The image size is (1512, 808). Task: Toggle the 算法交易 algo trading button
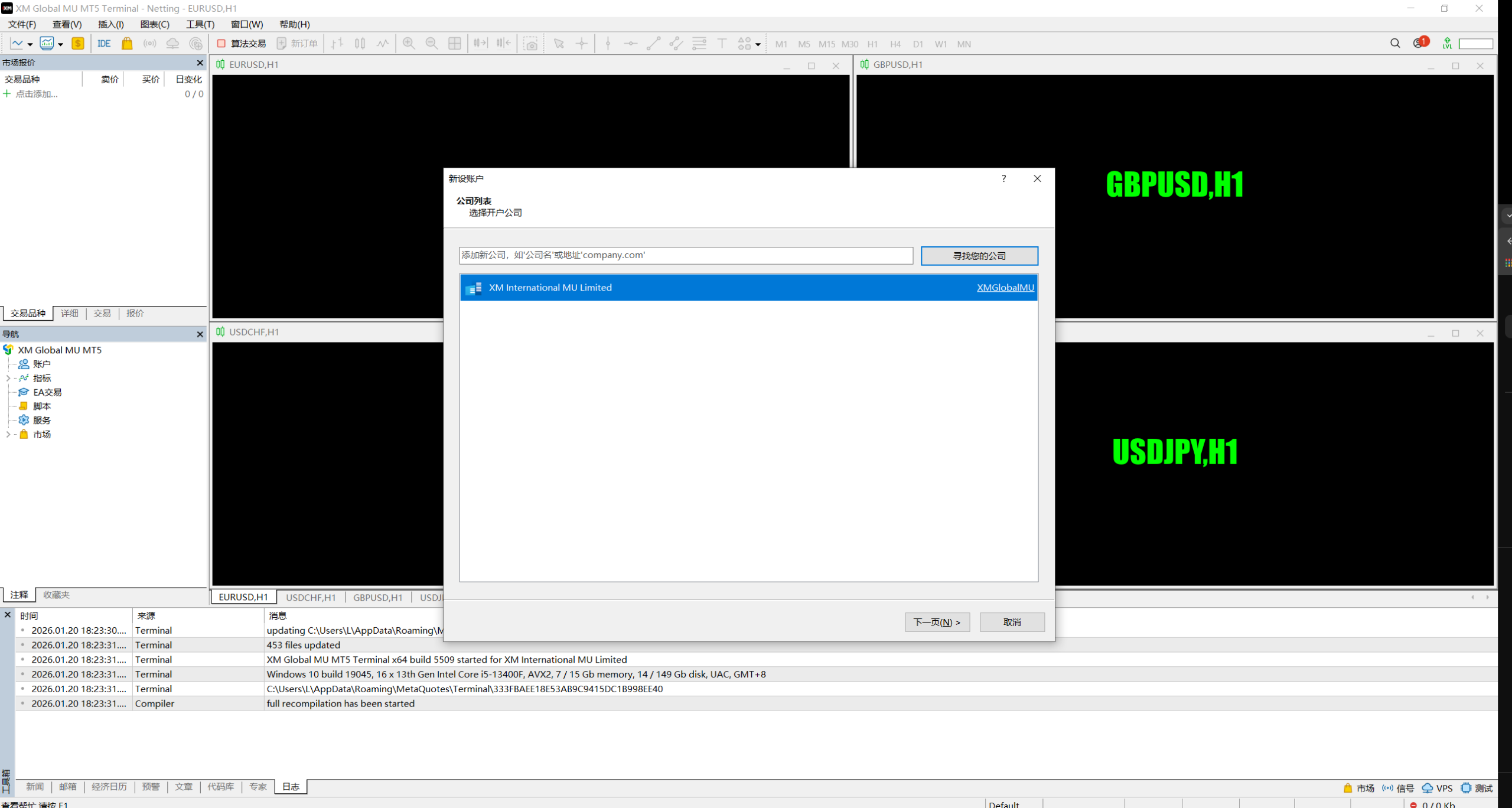pyautogui.click(x=242, y=44)
